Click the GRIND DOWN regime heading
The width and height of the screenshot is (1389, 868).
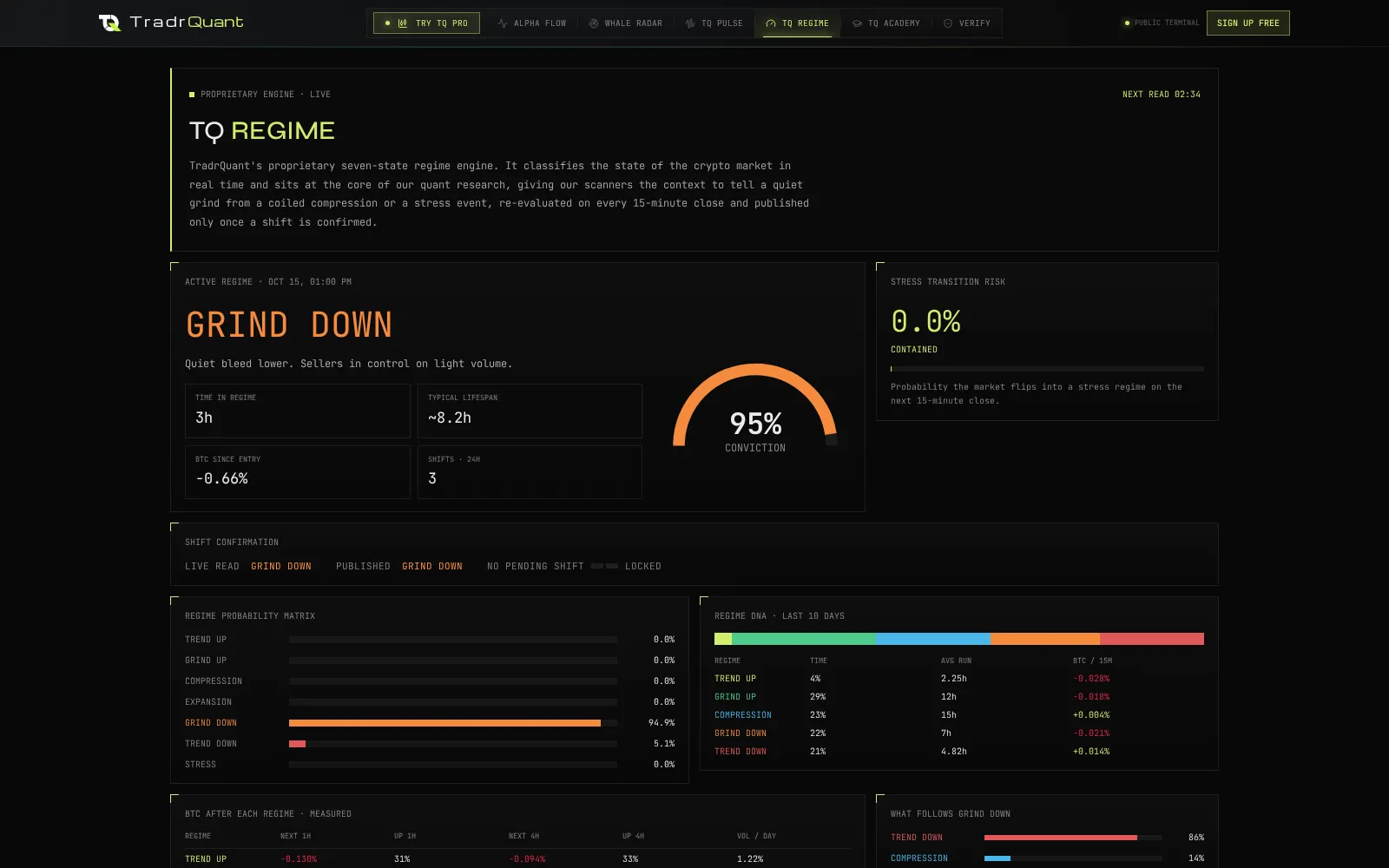tap(289, 325)
